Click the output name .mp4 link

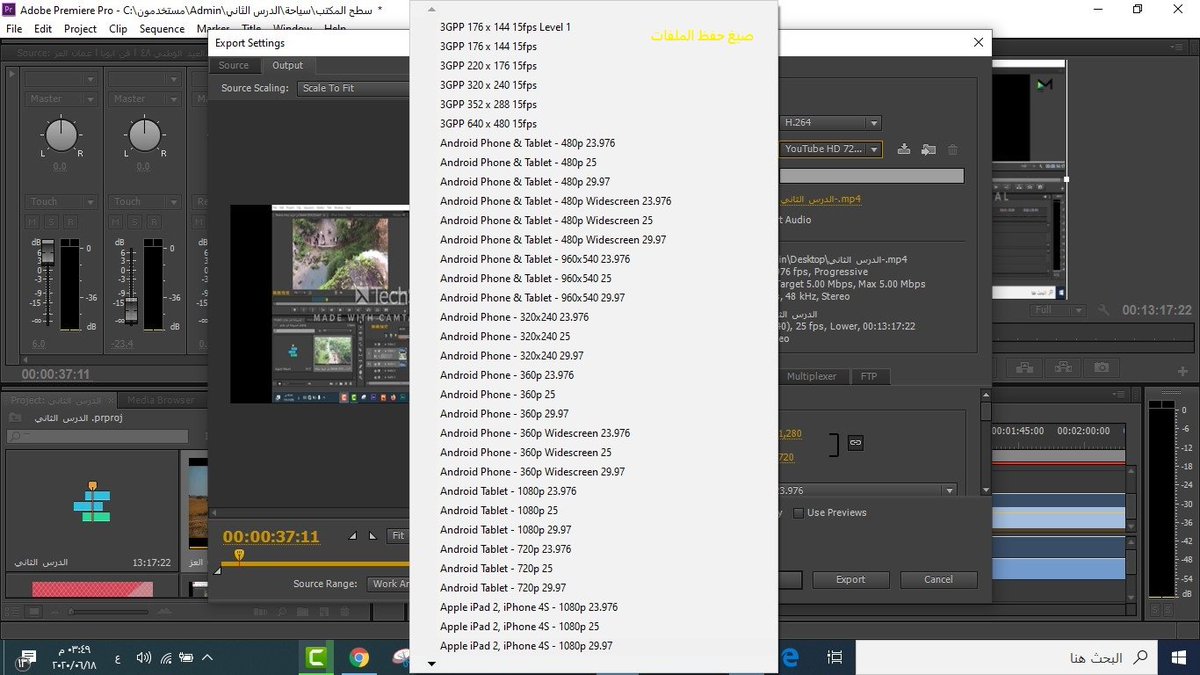[819, 199]
